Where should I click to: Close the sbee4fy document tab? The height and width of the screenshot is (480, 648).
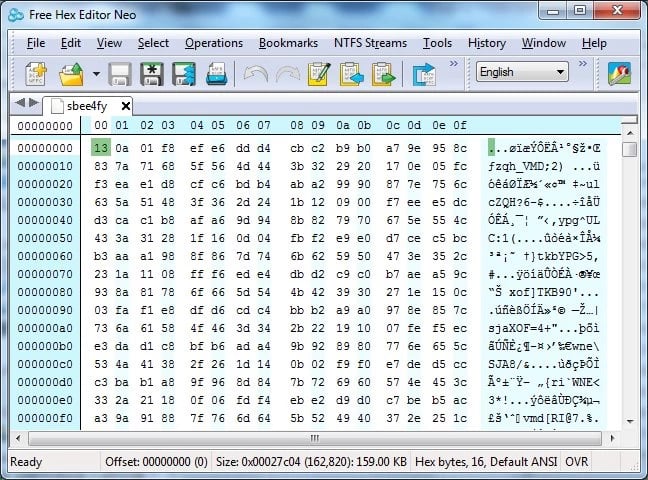(x=125, y=105)
